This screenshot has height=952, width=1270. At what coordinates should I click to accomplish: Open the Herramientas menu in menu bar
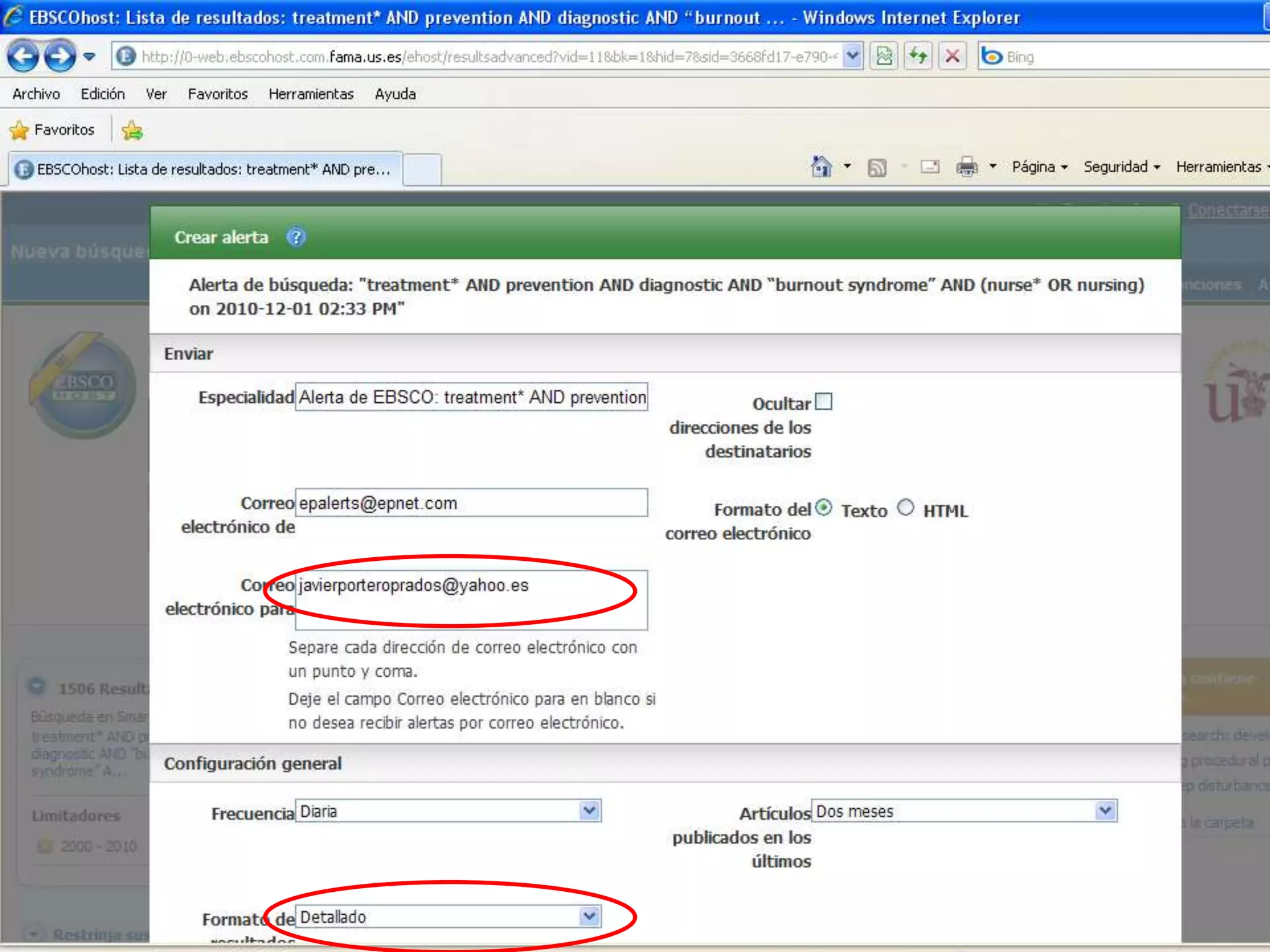311,94
